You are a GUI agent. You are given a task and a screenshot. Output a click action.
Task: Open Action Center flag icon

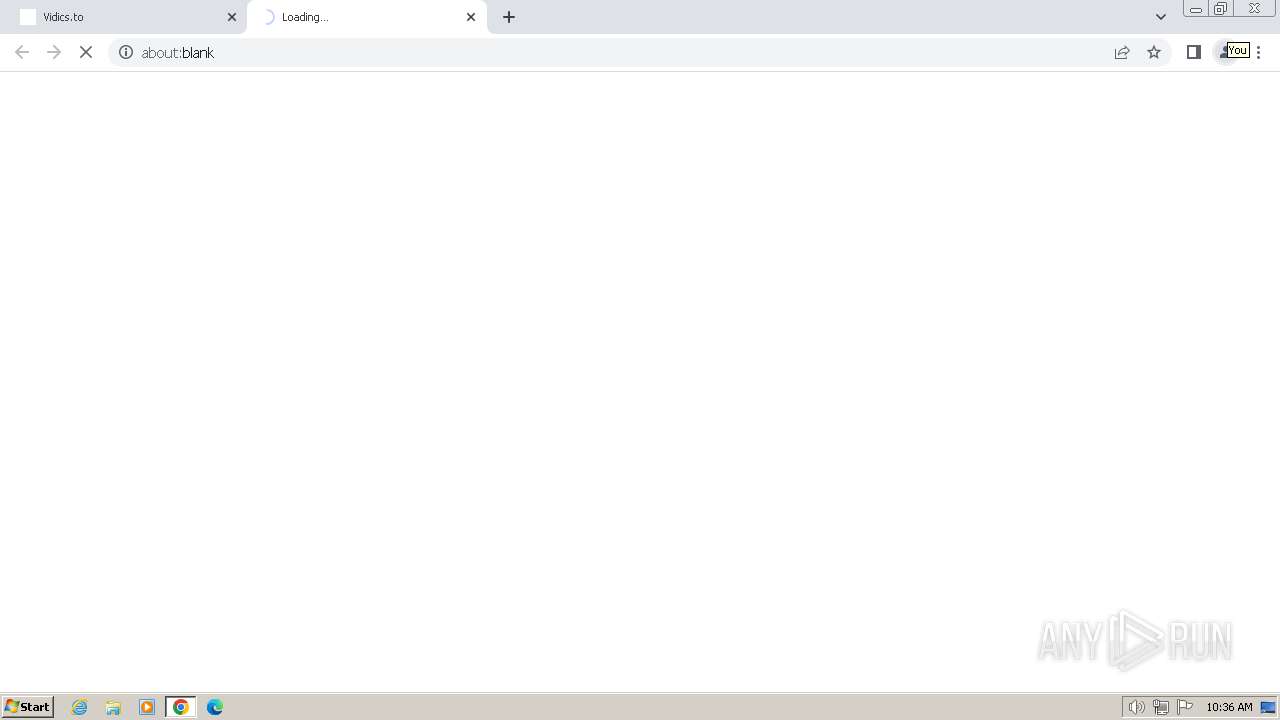[x=1185, y=707]
